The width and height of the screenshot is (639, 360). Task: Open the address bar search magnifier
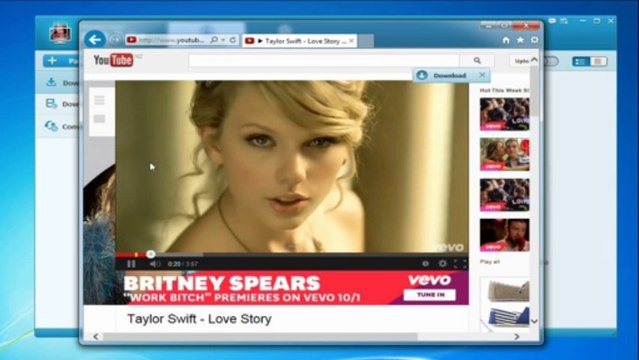coord(214,40)
